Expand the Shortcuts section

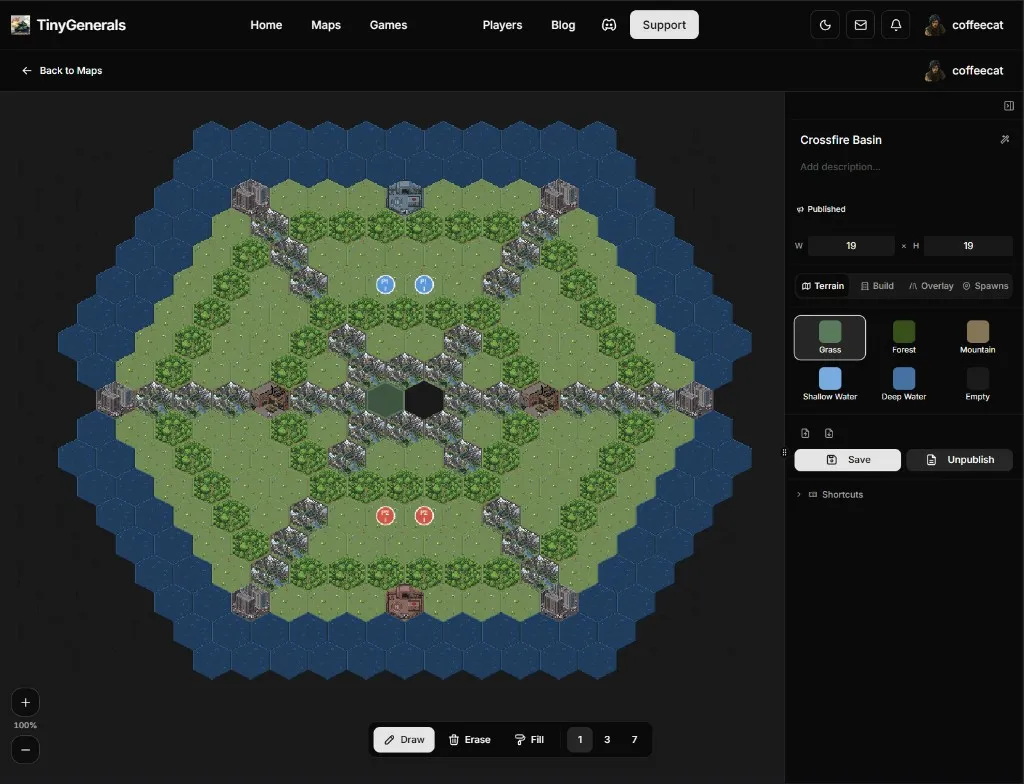coord(838,493)
